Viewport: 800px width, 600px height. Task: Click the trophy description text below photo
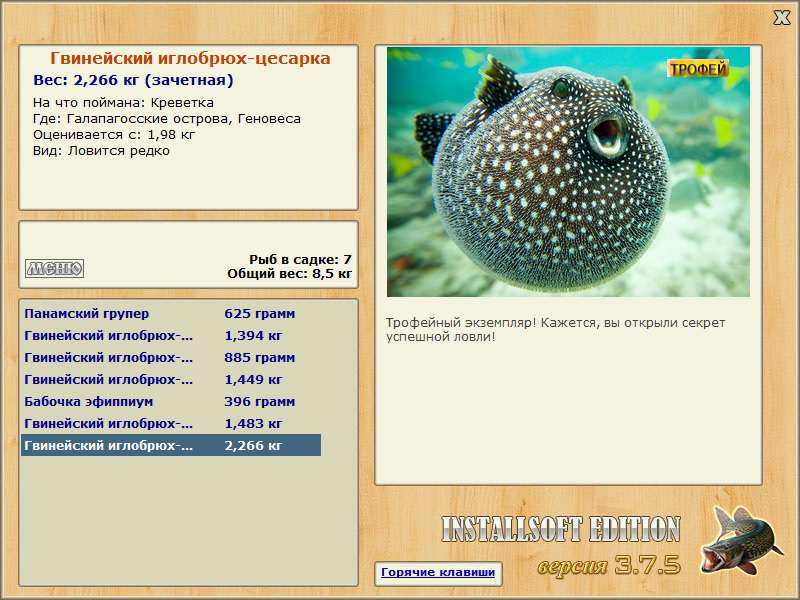[x=555, y=330]
